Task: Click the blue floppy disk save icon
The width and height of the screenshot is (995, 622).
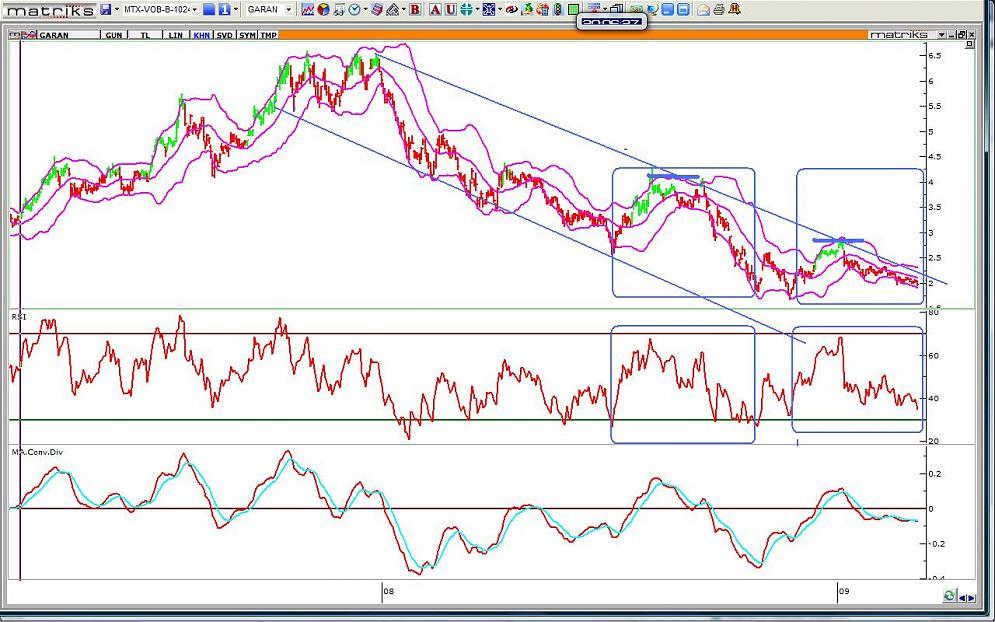Action: (x=106, y=9)
